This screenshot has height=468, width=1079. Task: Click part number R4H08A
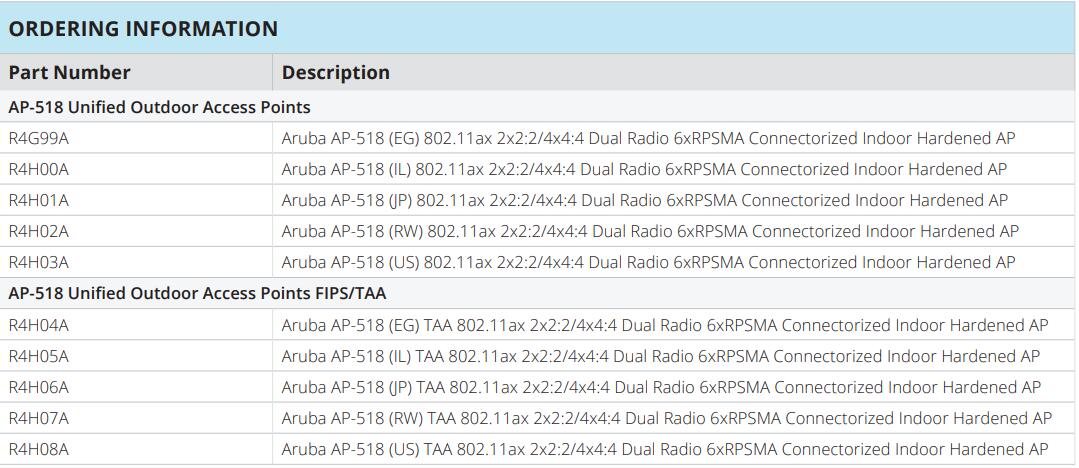click(39, 449)
